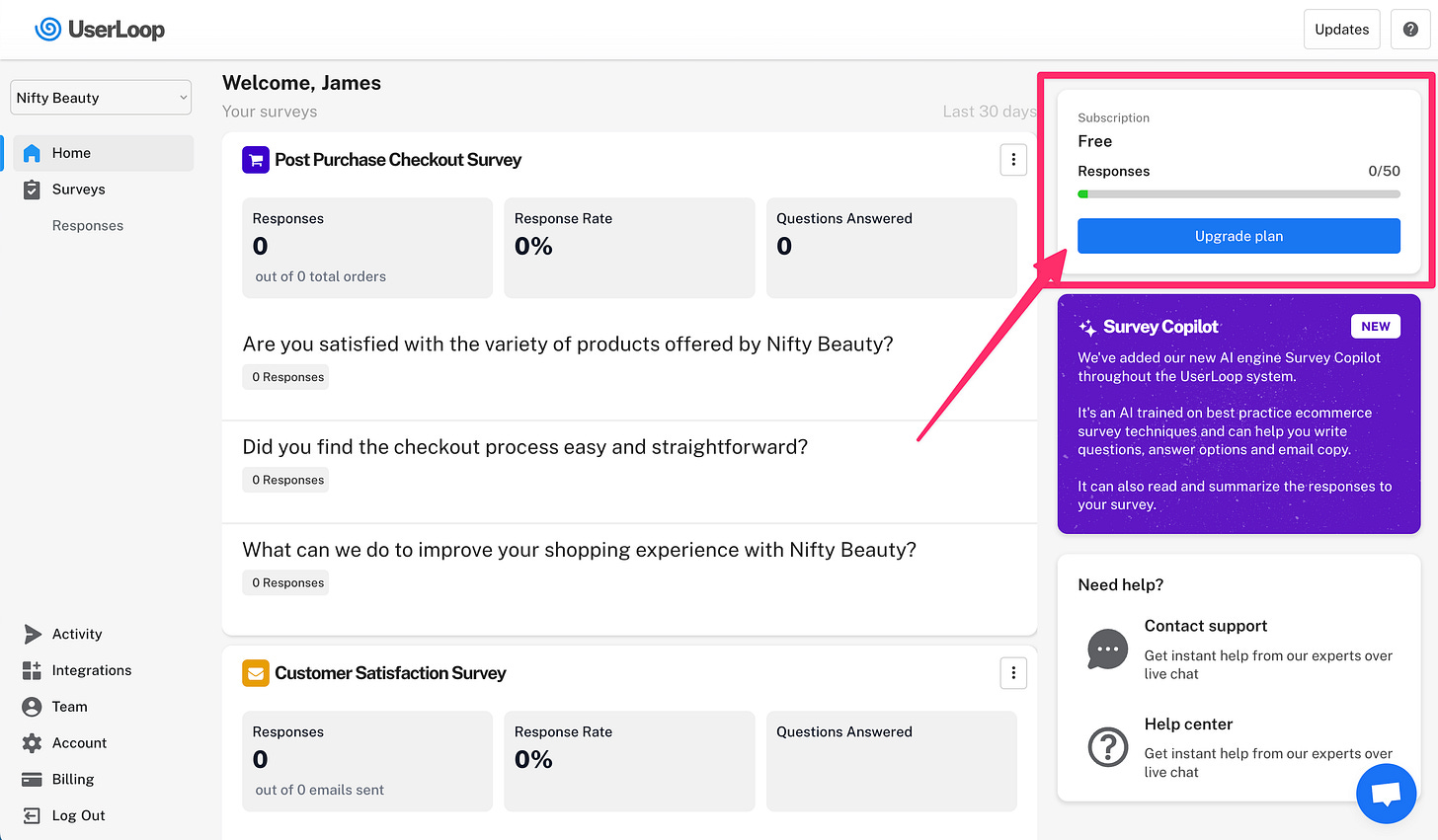Click the Upgrade plan button
Image resolution: width=1438 pixels, height=840 pixels.
pyautogui.click(x=1238, y=236)
